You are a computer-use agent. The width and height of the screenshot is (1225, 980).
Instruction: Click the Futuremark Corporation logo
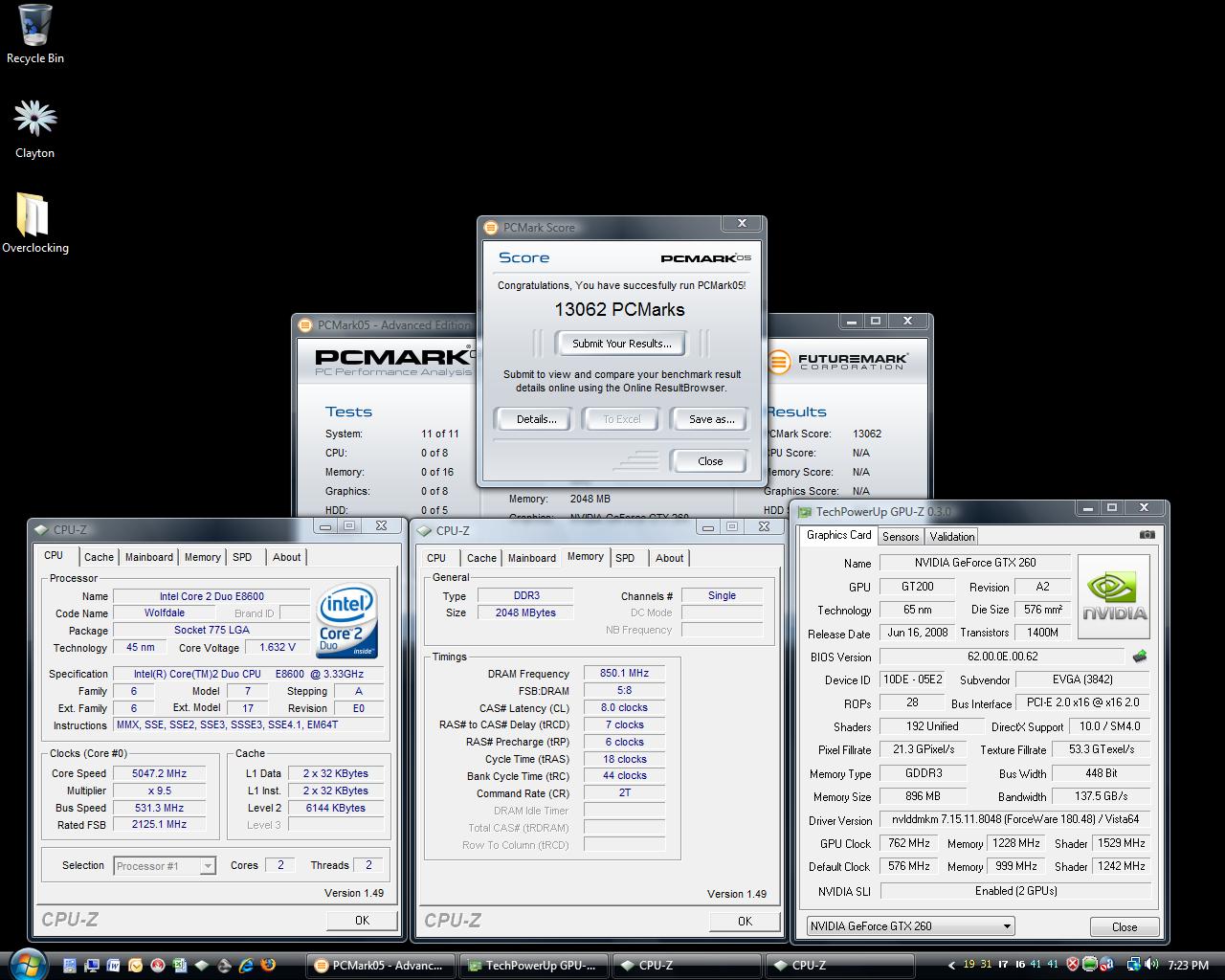tap(838, 361)
